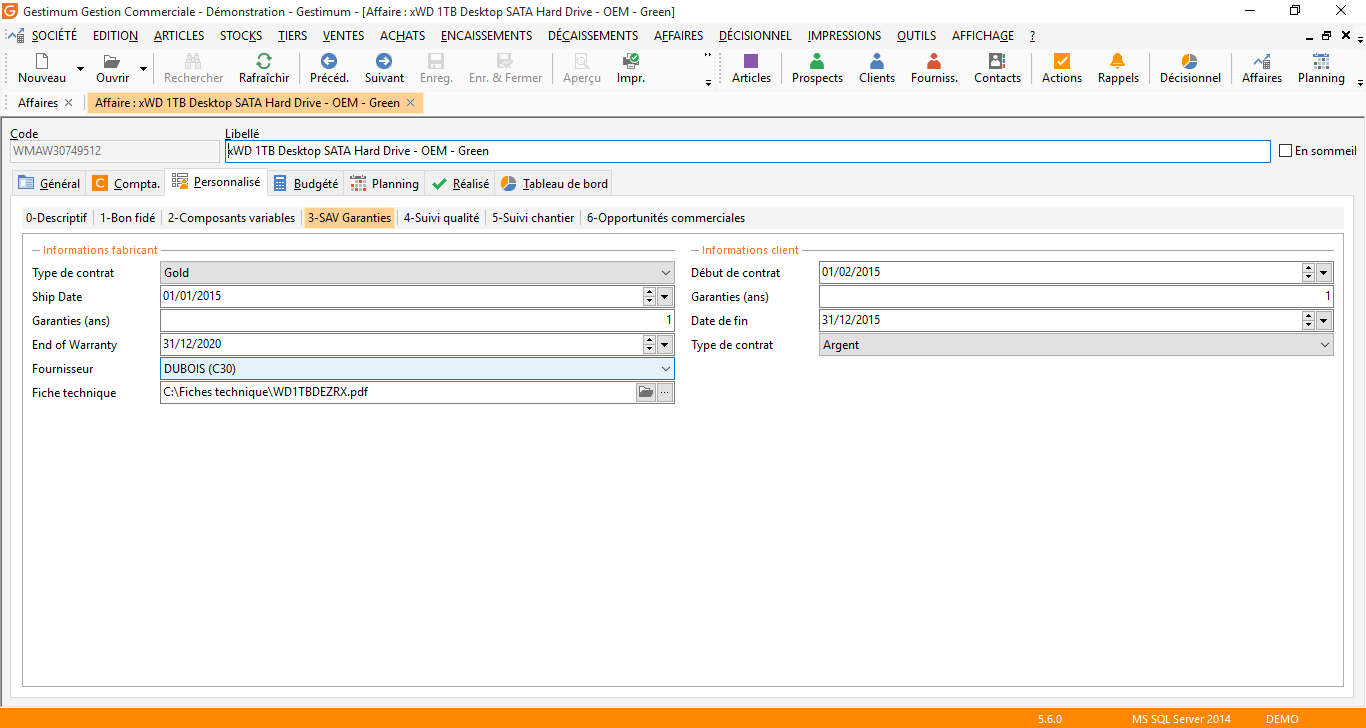This screenshot has width=1366, height=728.
Task: Expand the Ouvrir dropdown arrow
Action: coord(143,69)
